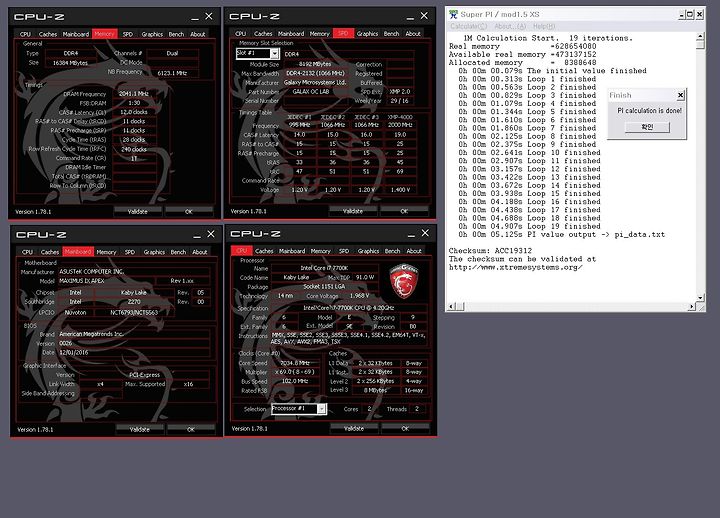
Task: Minimize the SPD CPU-Z window
Action: pos(410,17)
